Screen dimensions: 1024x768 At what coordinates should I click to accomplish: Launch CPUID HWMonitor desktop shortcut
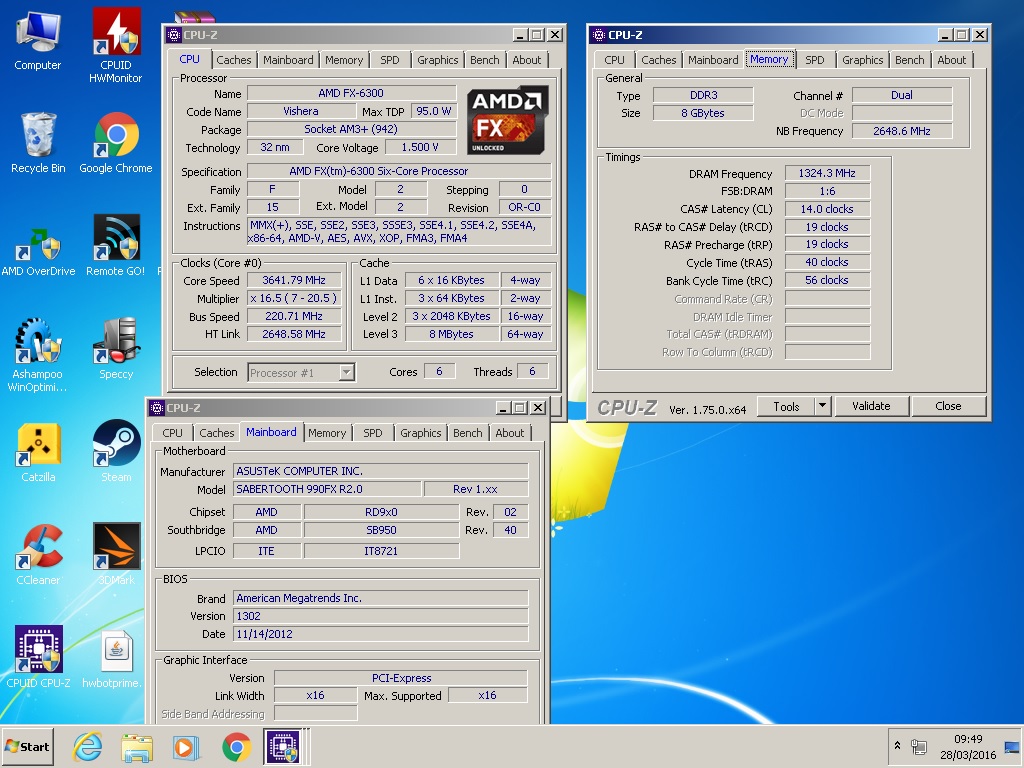pos(116,46)
